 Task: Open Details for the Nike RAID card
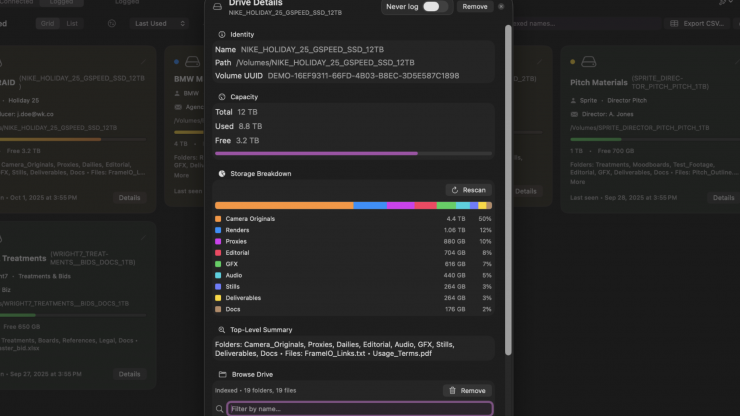tap(129, 198)
